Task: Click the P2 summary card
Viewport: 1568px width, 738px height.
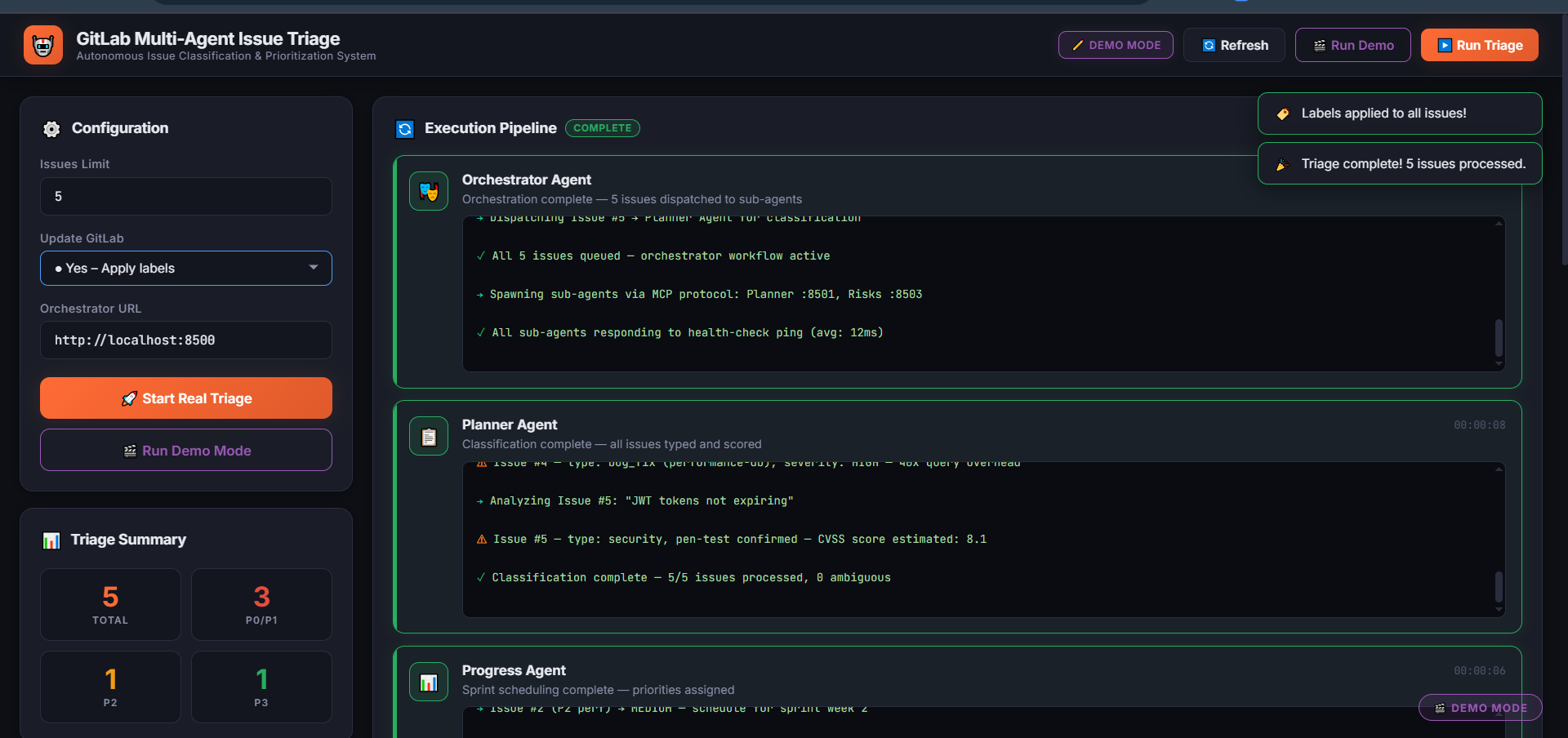Action: click(110, 687)
